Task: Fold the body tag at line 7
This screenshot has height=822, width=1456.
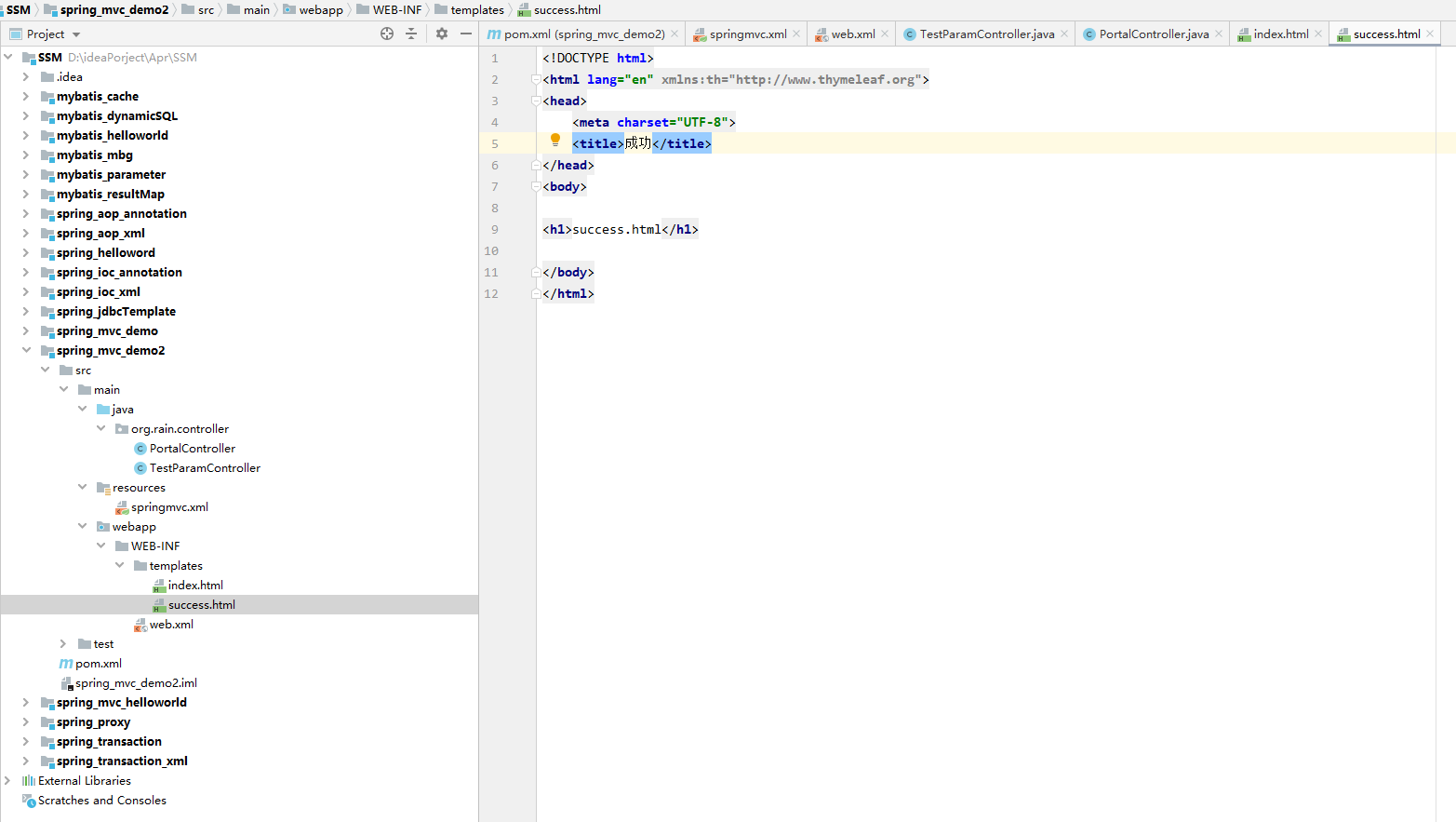Action: 536,186
